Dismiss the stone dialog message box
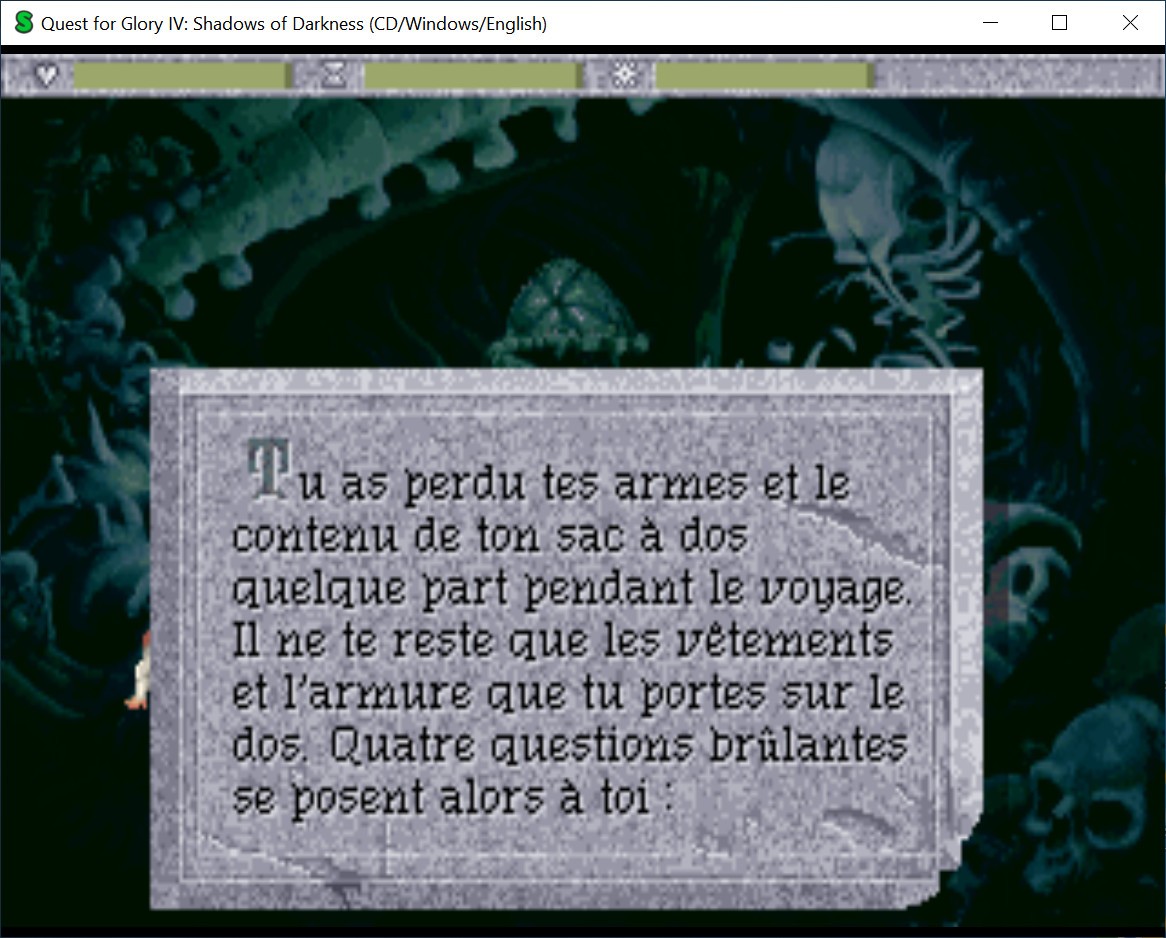The image size is (1166, 938). point(566,638)
